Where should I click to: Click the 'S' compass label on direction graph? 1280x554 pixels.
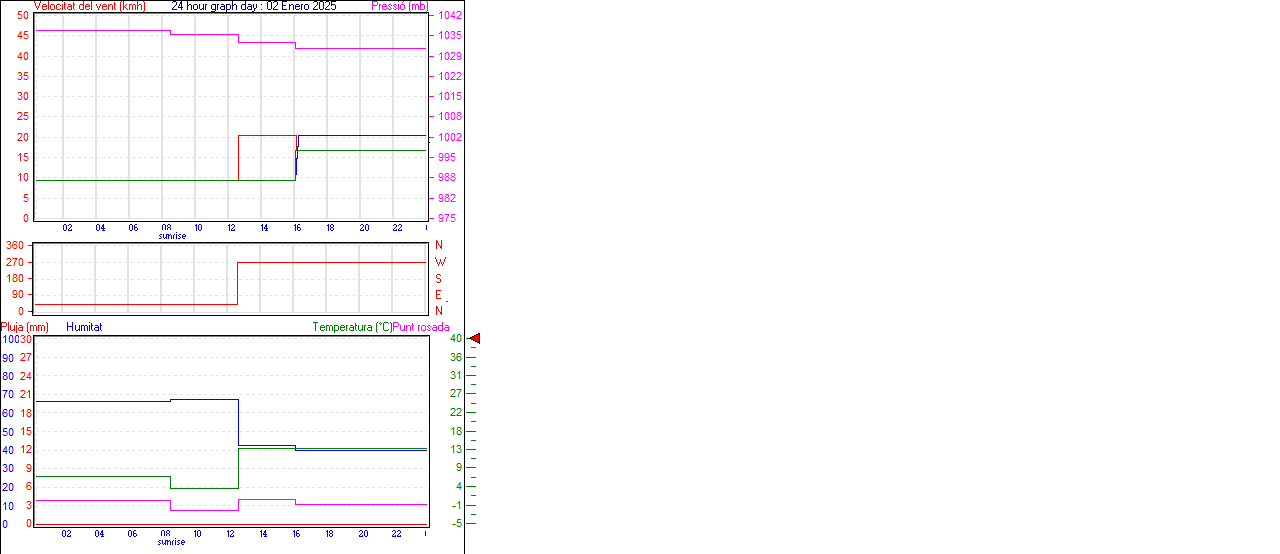pos(438,279)
